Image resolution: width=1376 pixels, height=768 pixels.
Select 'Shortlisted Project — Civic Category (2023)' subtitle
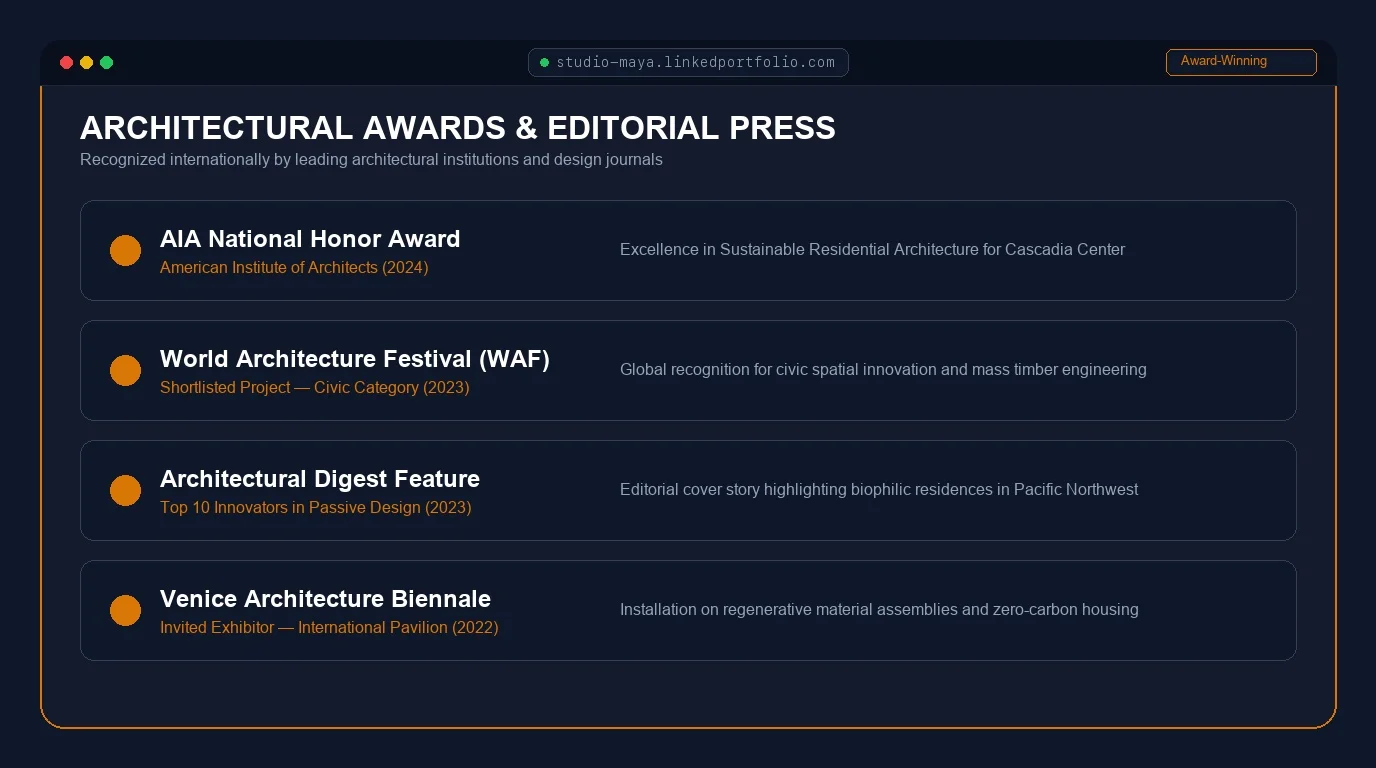[314, 388]
